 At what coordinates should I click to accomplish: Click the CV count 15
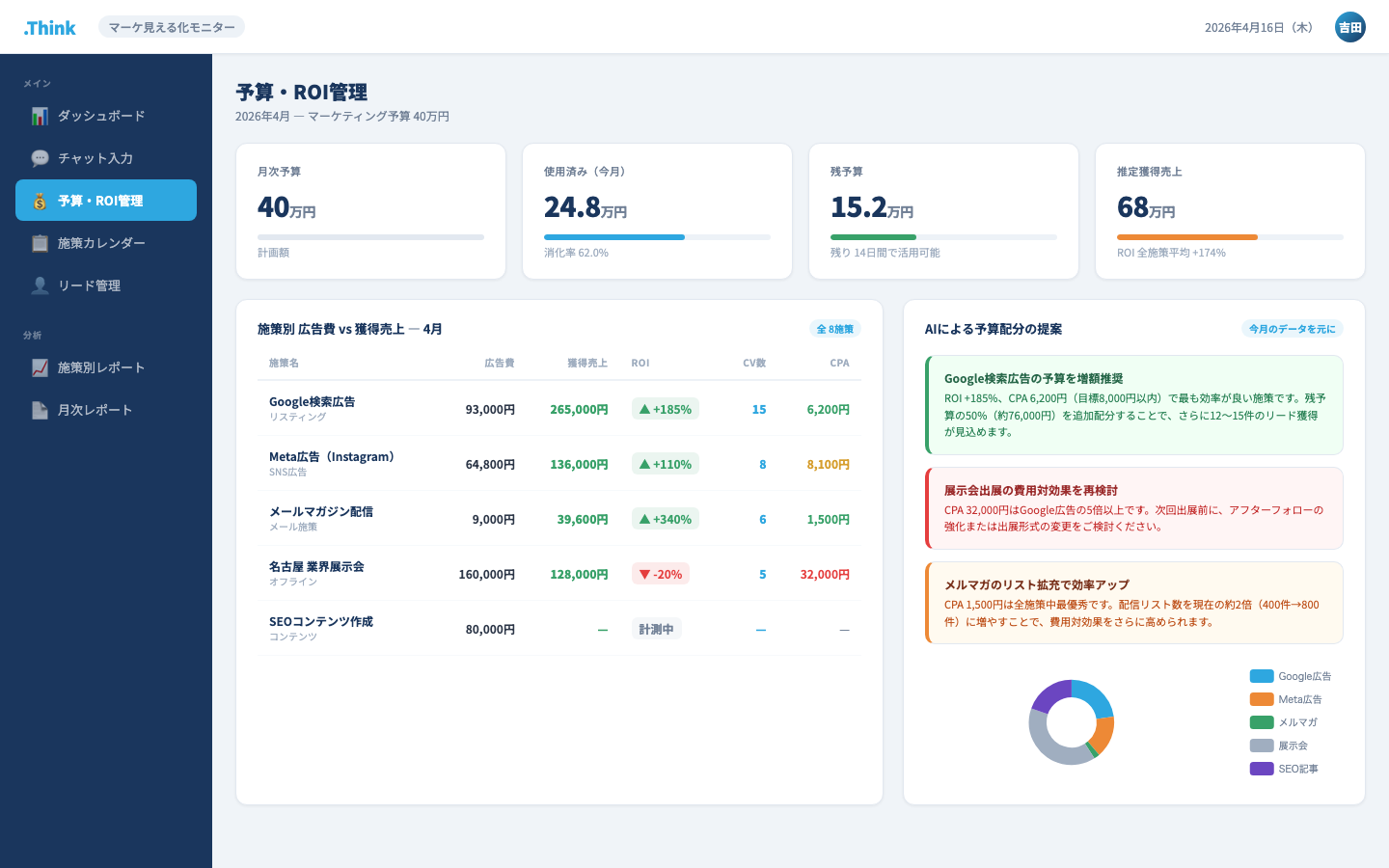click(x=759, y=409)
